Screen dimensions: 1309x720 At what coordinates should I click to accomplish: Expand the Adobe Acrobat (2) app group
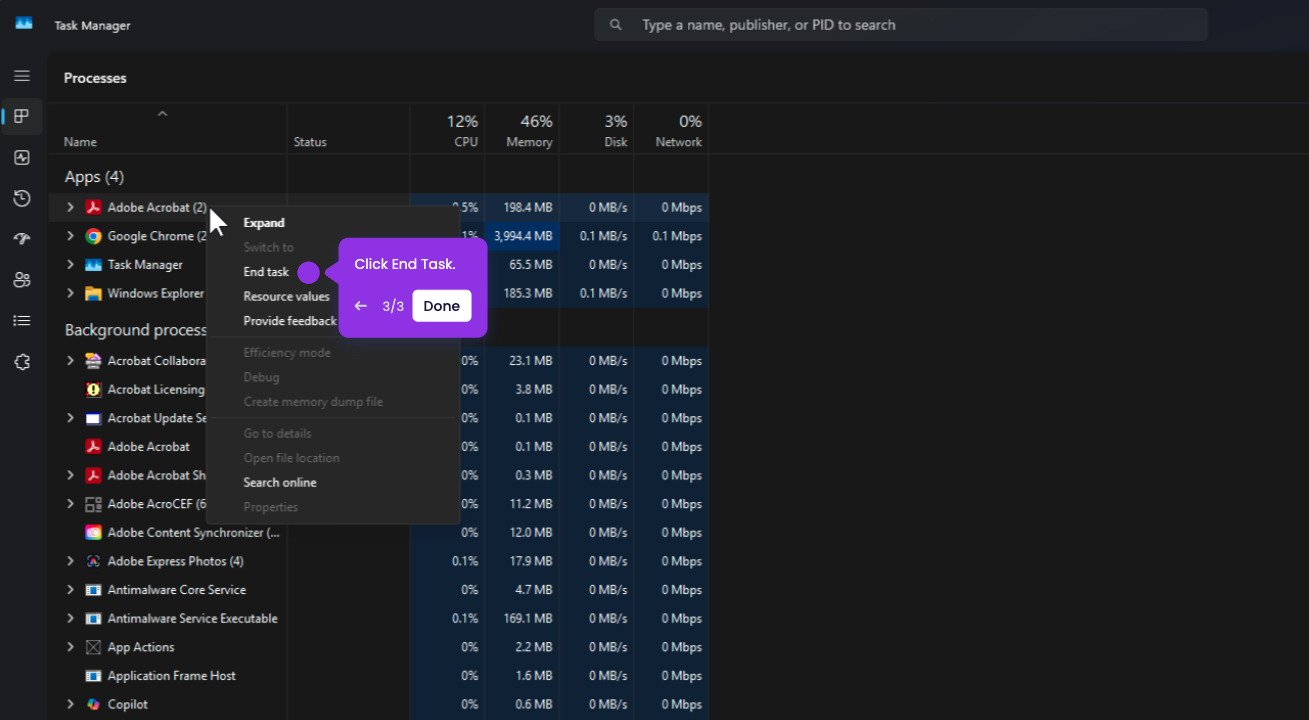70,208
